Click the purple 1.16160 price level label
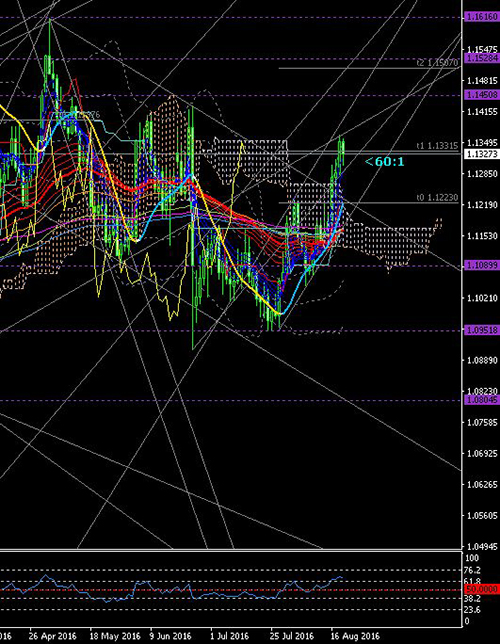This screenshot has height=644, width=500. (x=482, y=17)
